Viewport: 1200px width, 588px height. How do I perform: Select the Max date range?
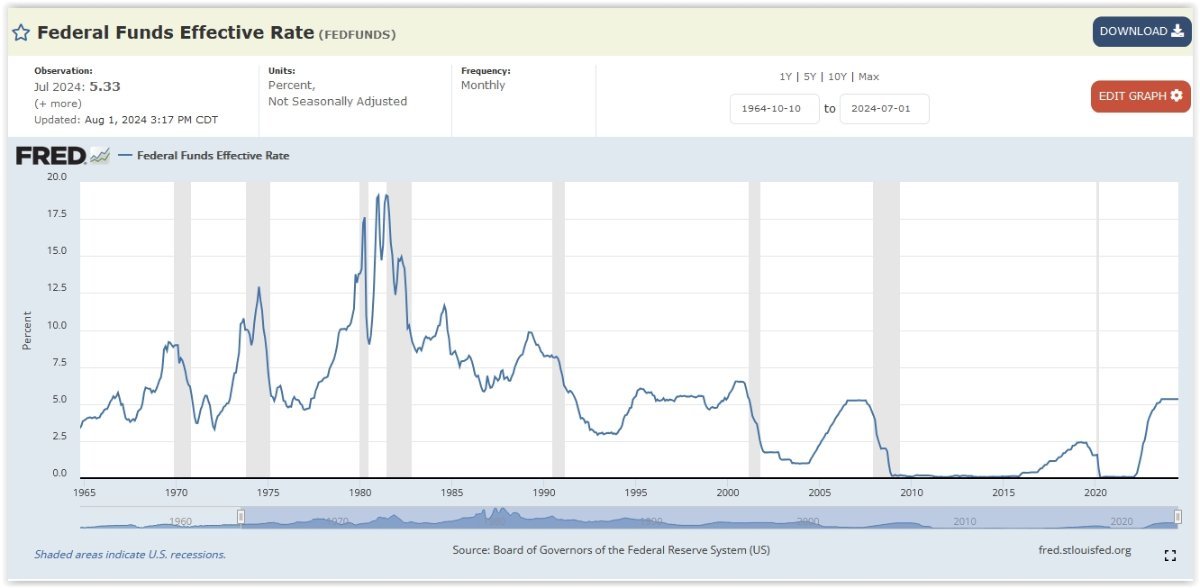pyautogui.click(x=869, y=77)
